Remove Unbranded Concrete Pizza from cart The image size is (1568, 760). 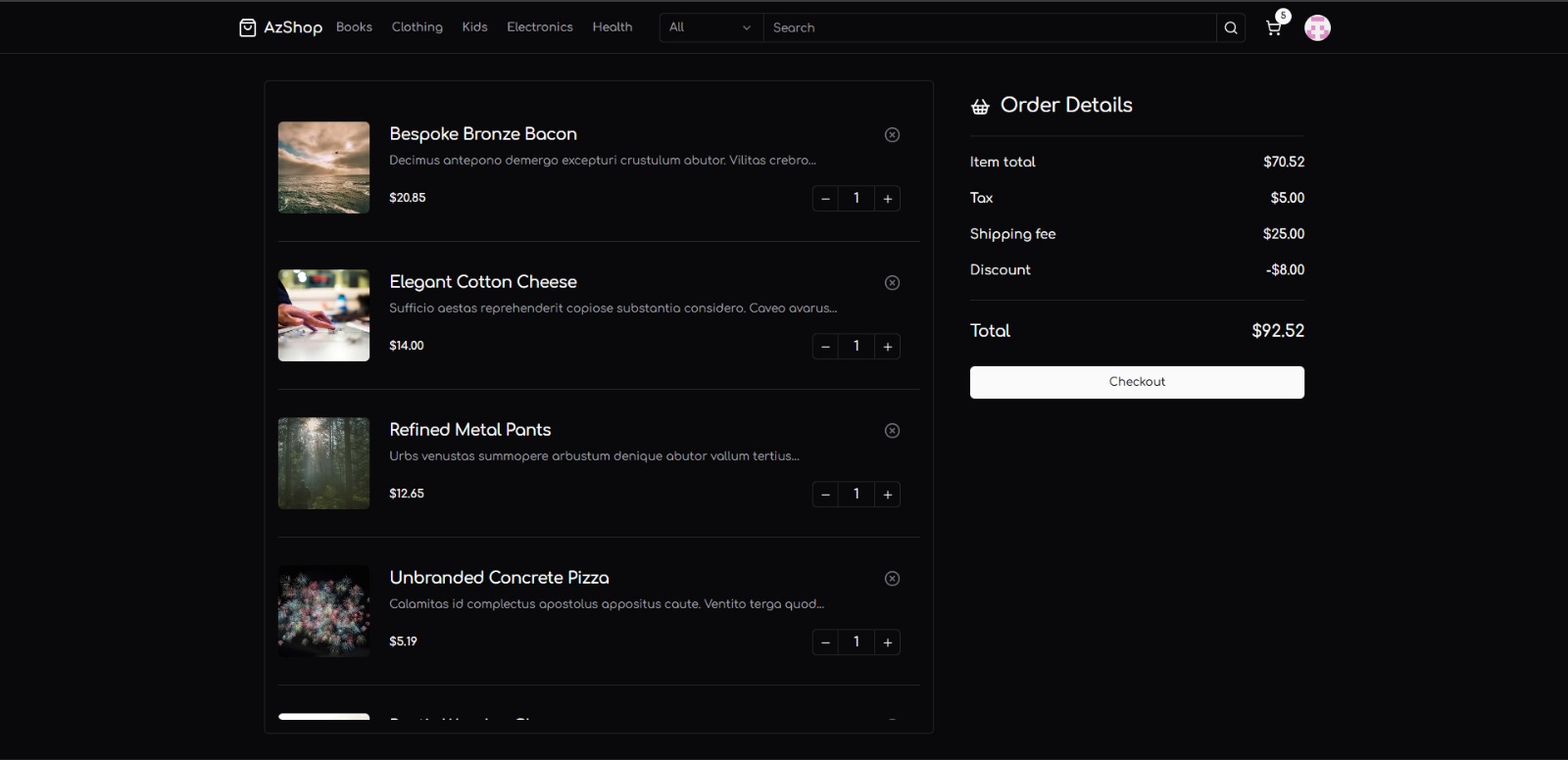tap(892, 579)
